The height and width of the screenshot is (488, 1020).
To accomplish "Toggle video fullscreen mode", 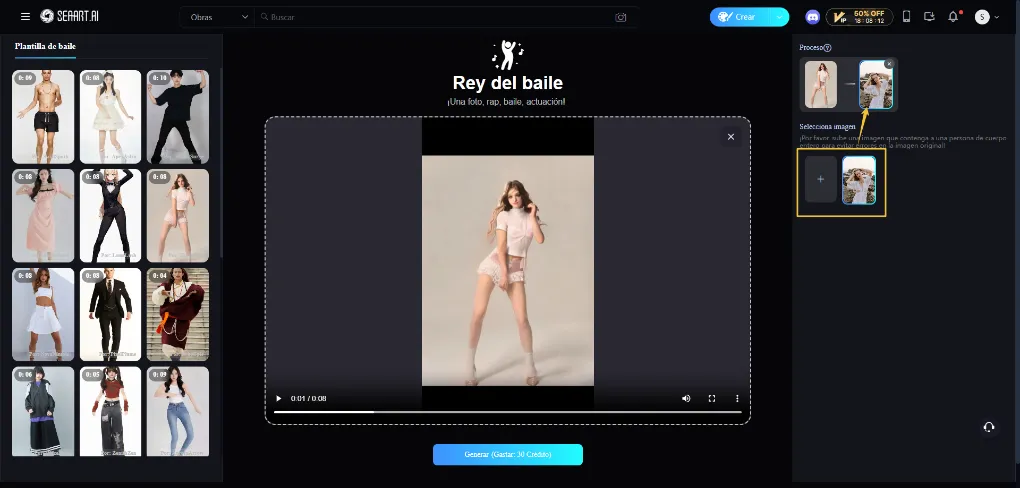I will tap(712, 398).
